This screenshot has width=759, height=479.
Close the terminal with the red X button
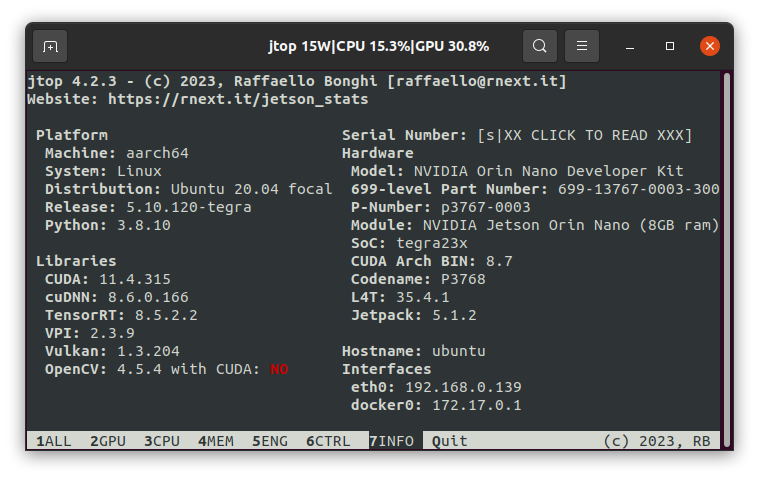(x=710, y=46)
